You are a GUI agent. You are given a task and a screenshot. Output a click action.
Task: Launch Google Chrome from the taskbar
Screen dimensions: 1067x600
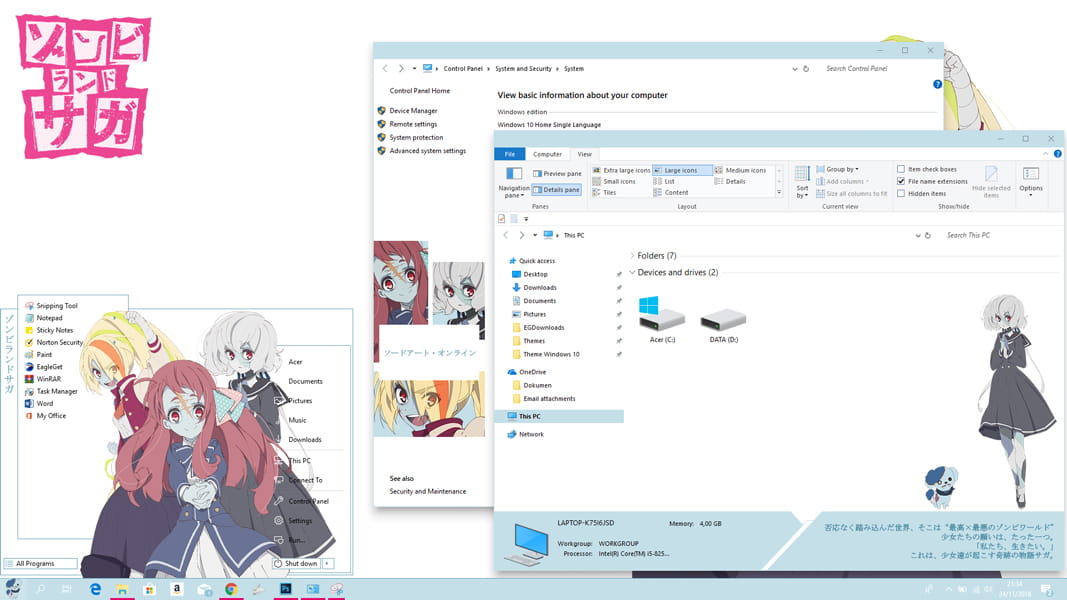[x=230, y=589]
